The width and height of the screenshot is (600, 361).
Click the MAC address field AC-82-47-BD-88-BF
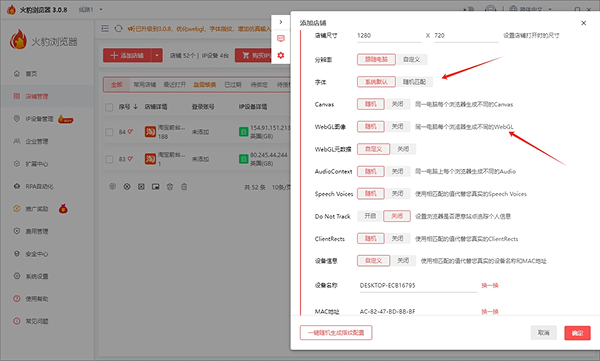tap(418, 311)
